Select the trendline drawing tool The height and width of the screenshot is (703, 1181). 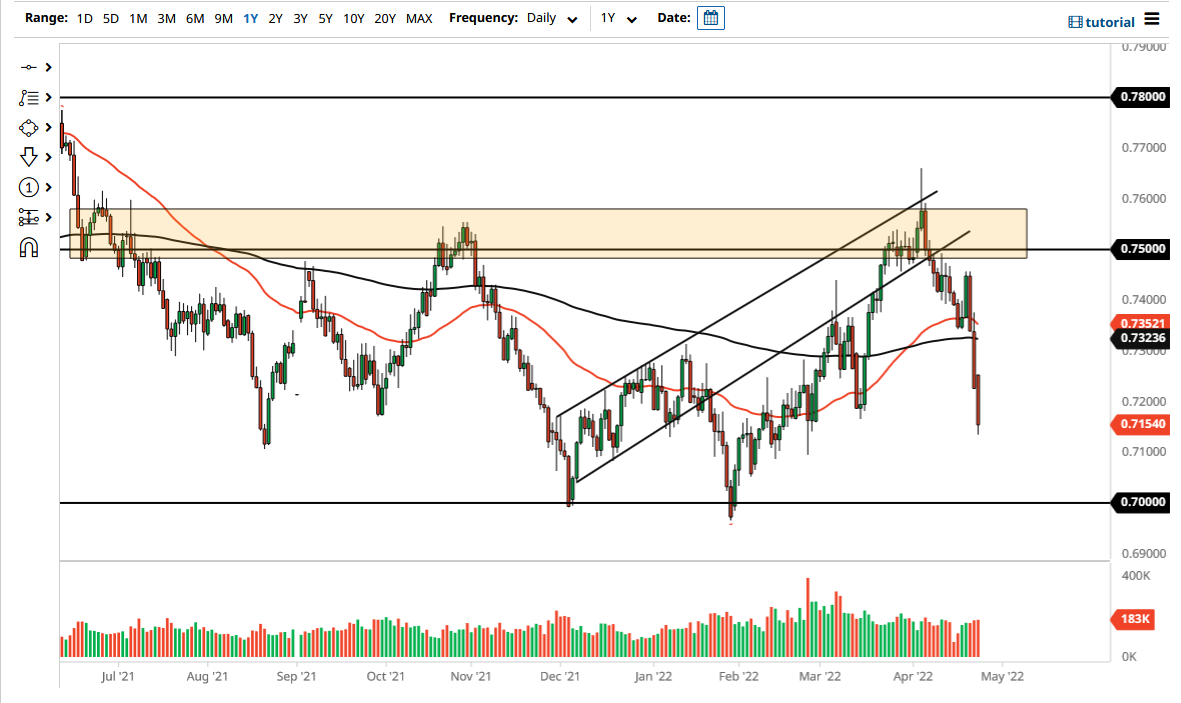[28, 67]
